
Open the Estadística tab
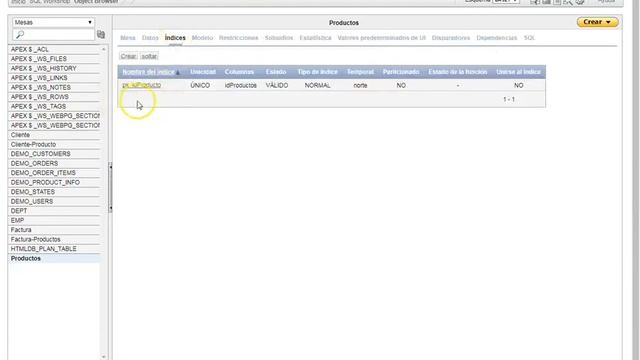[x=315, y=38]
